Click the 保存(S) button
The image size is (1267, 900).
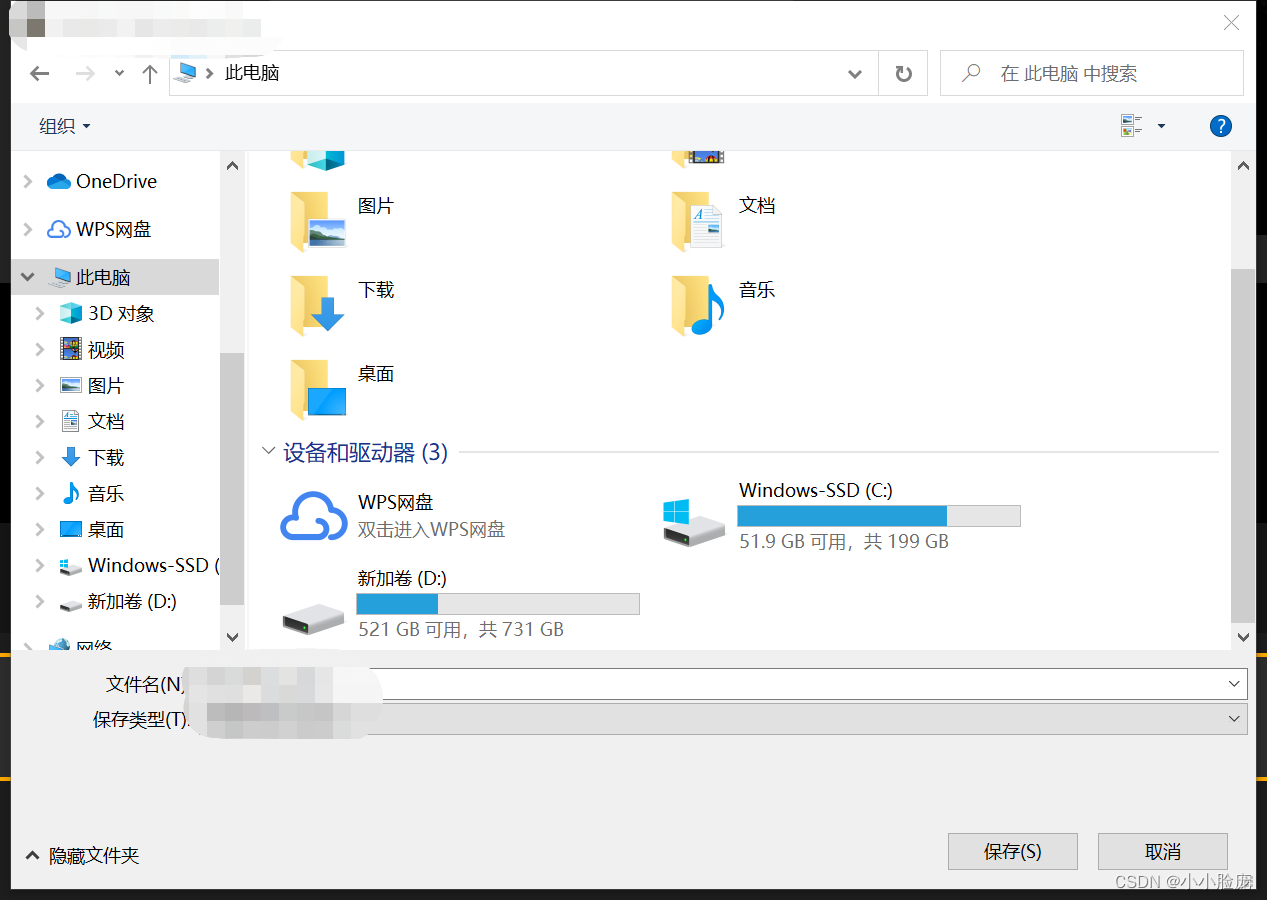tap(1012, 851)
